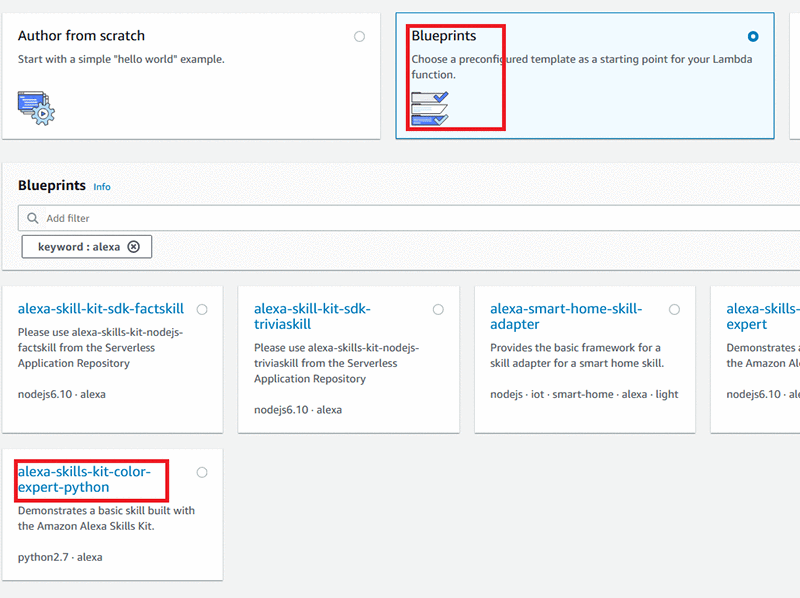Click 'nodejs · iot · smart-home · alexa · light' tags
The height and width of the screenshot is (598, 800).
point(584,394)
